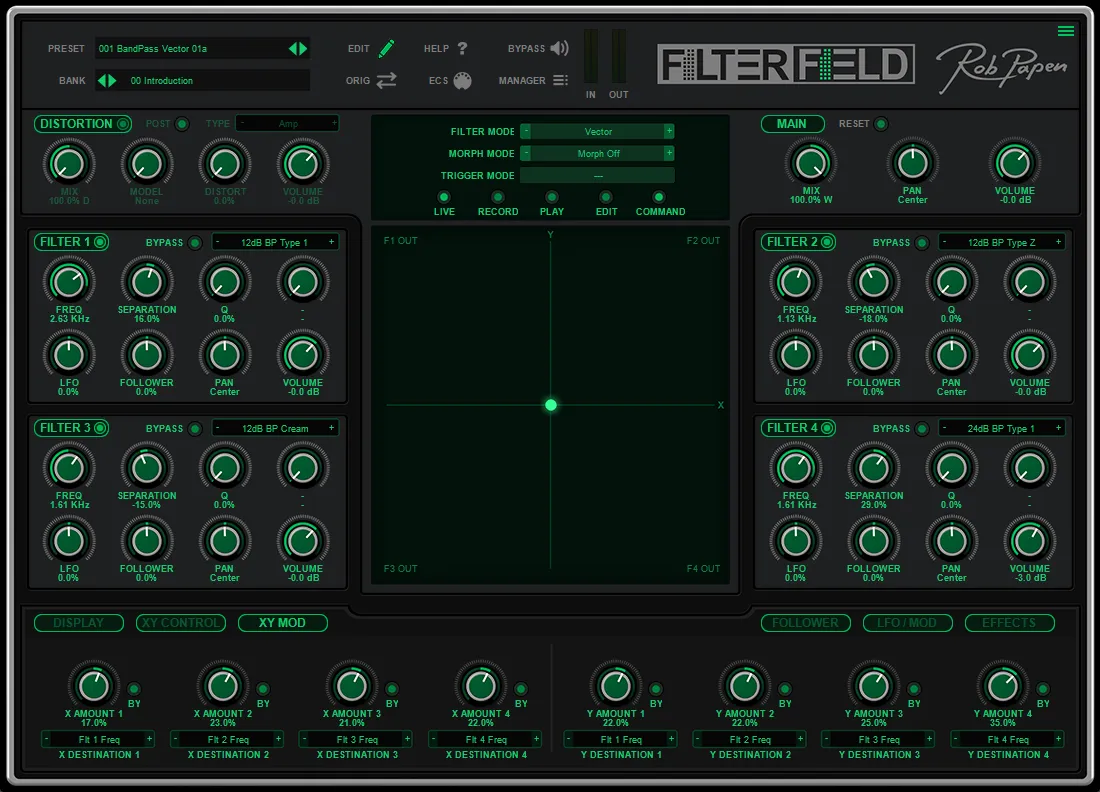Open Y Destination 3 Flt 3 Freq dropdown

[879, 739]
